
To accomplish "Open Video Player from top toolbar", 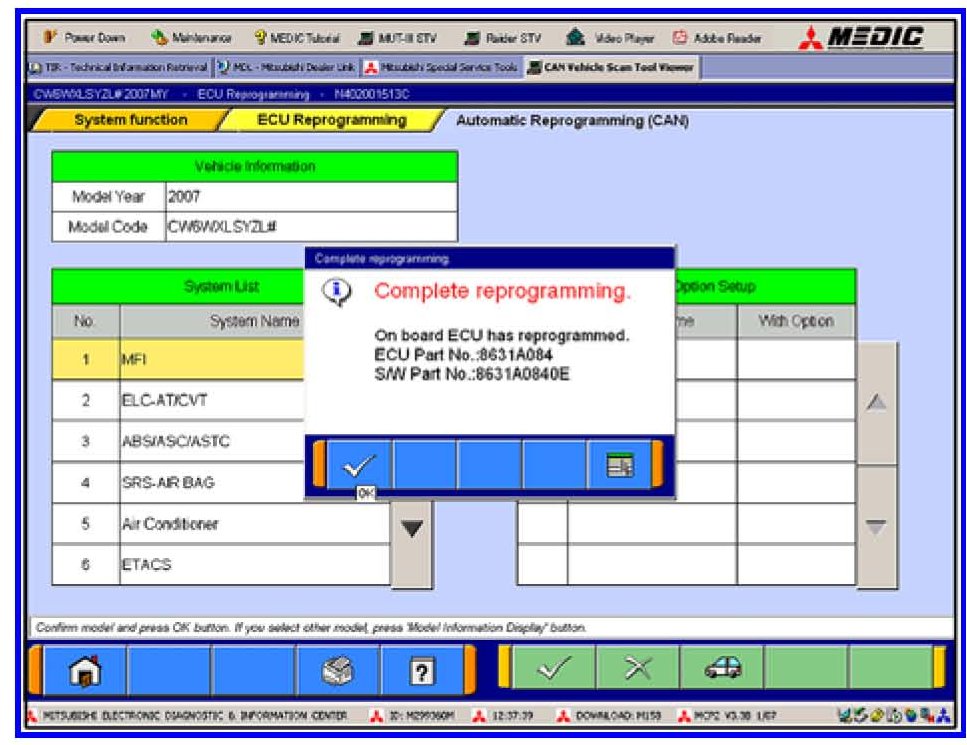I will 610,38.
